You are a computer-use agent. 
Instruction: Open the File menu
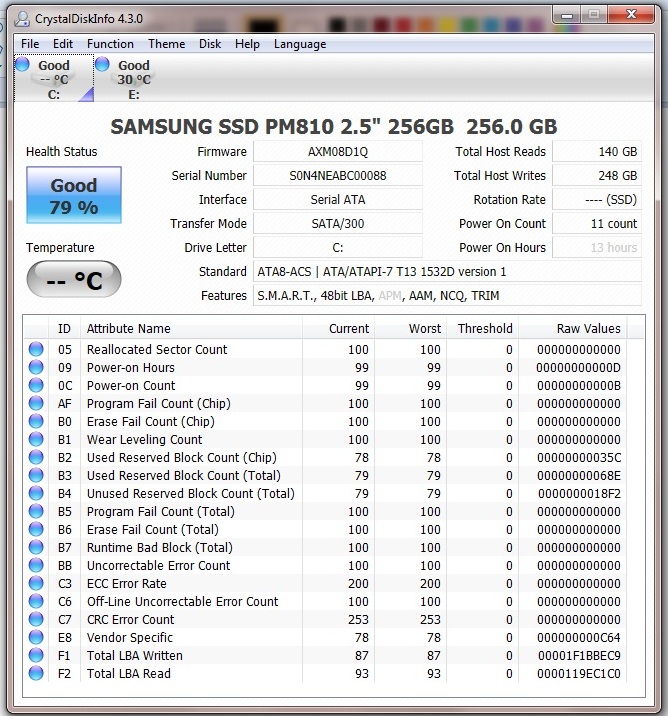tap(30, 44)
